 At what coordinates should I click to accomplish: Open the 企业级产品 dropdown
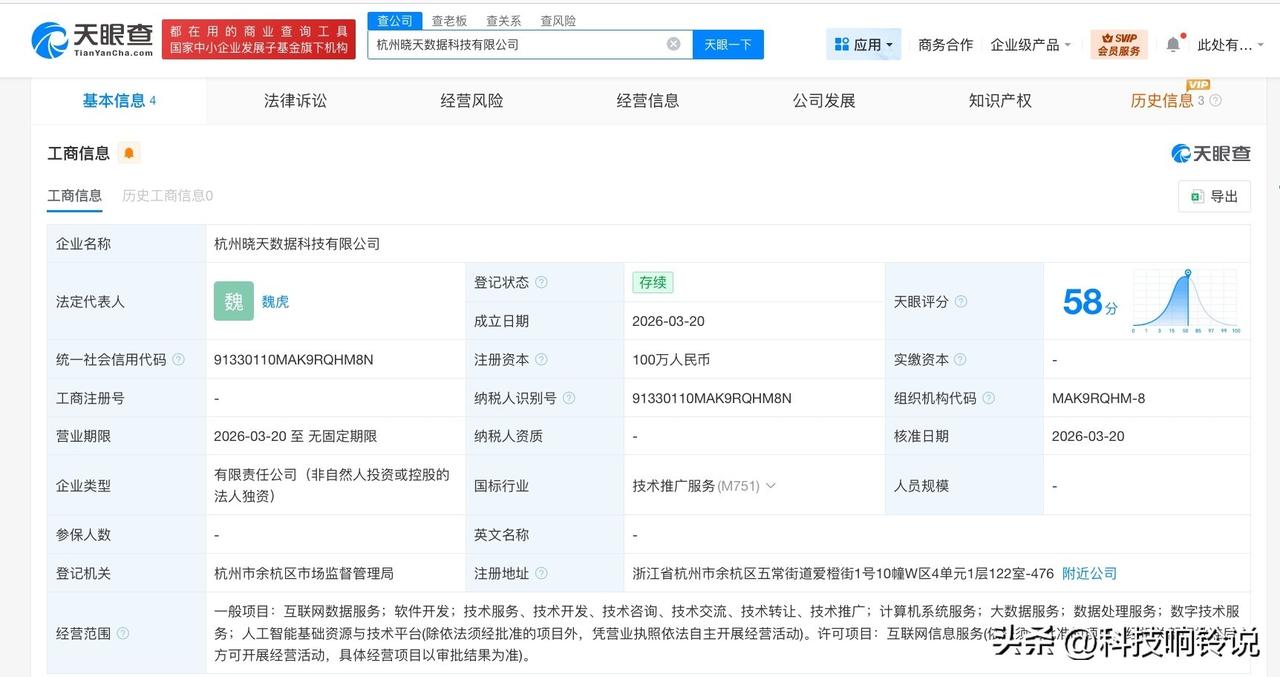point(1030,44)
